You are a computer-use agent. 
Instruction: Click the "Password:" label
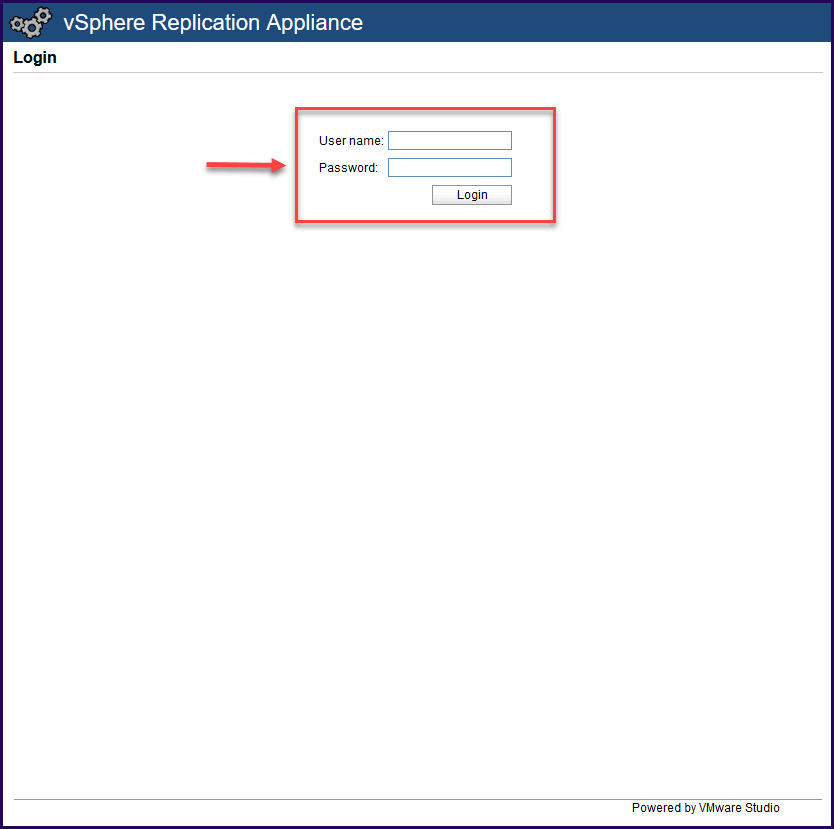(348, 168)
